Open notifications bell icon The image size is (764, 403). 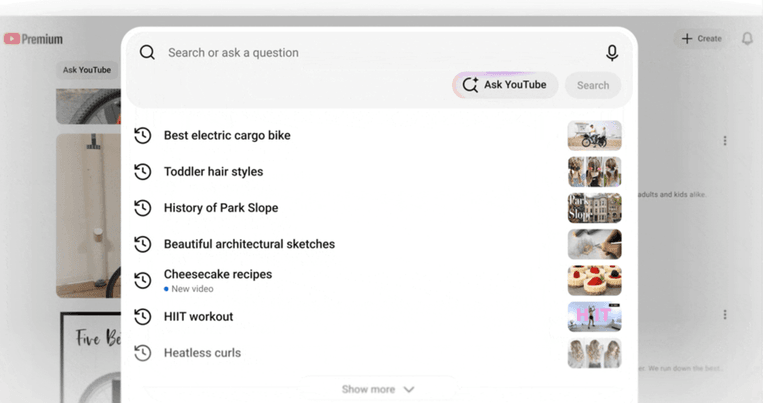click(x=747, y=38)
